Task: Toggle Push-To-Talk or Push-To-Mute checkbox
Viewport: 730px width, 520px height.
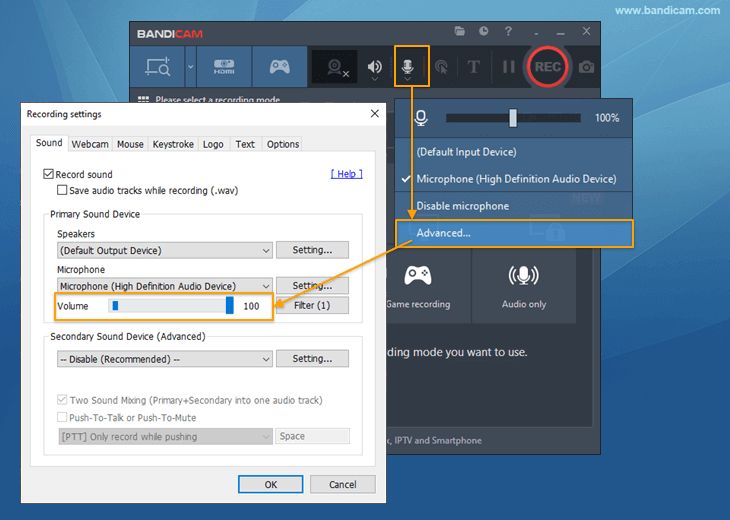Action: click(x=62, y=417)
